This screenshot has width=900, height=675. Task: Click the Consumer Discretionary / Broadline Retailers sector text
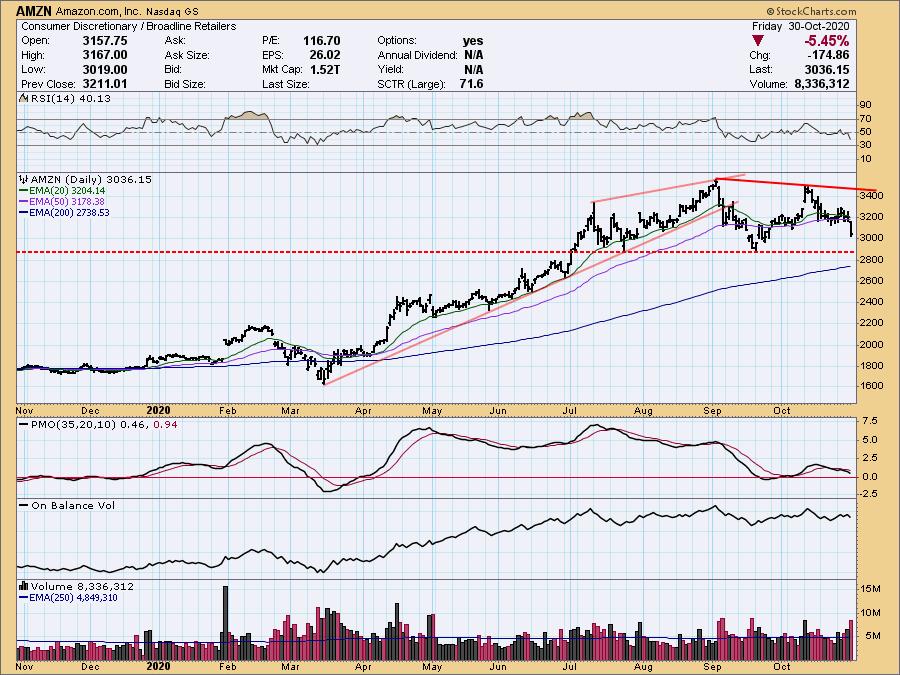tap(129, 25)
